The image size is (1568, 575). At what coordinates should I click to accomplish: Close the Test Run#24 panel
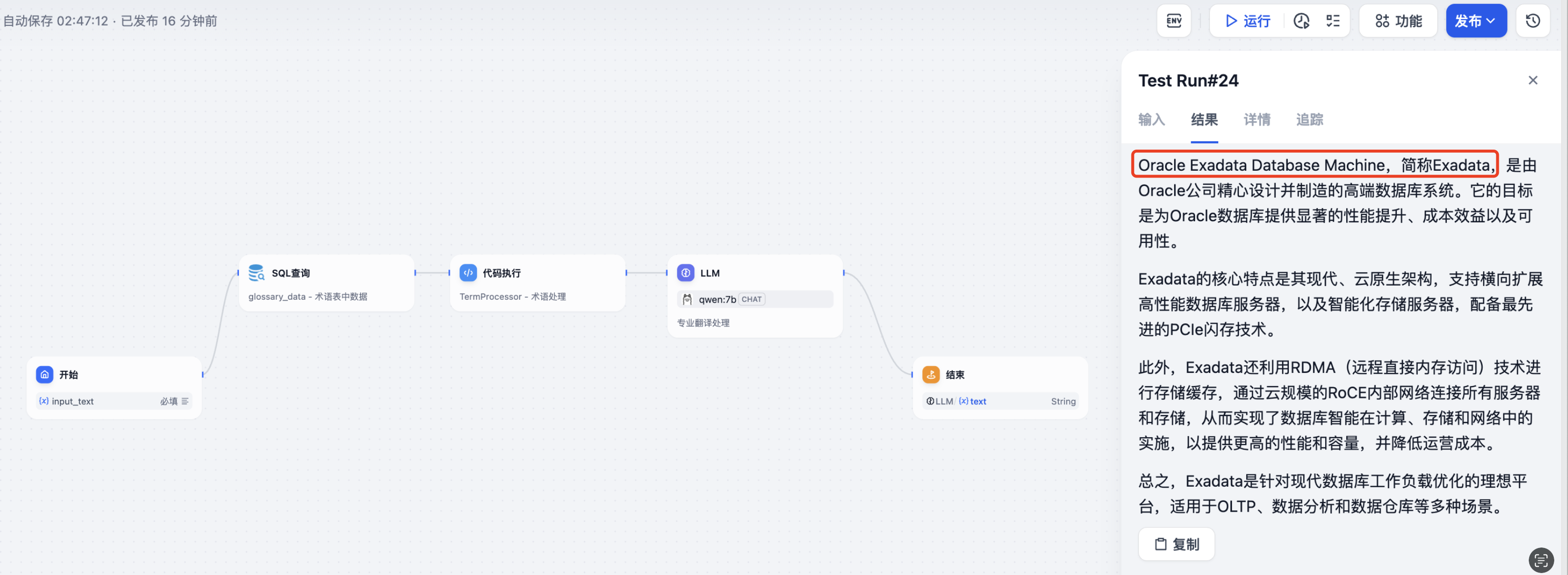pos(1532,80)
